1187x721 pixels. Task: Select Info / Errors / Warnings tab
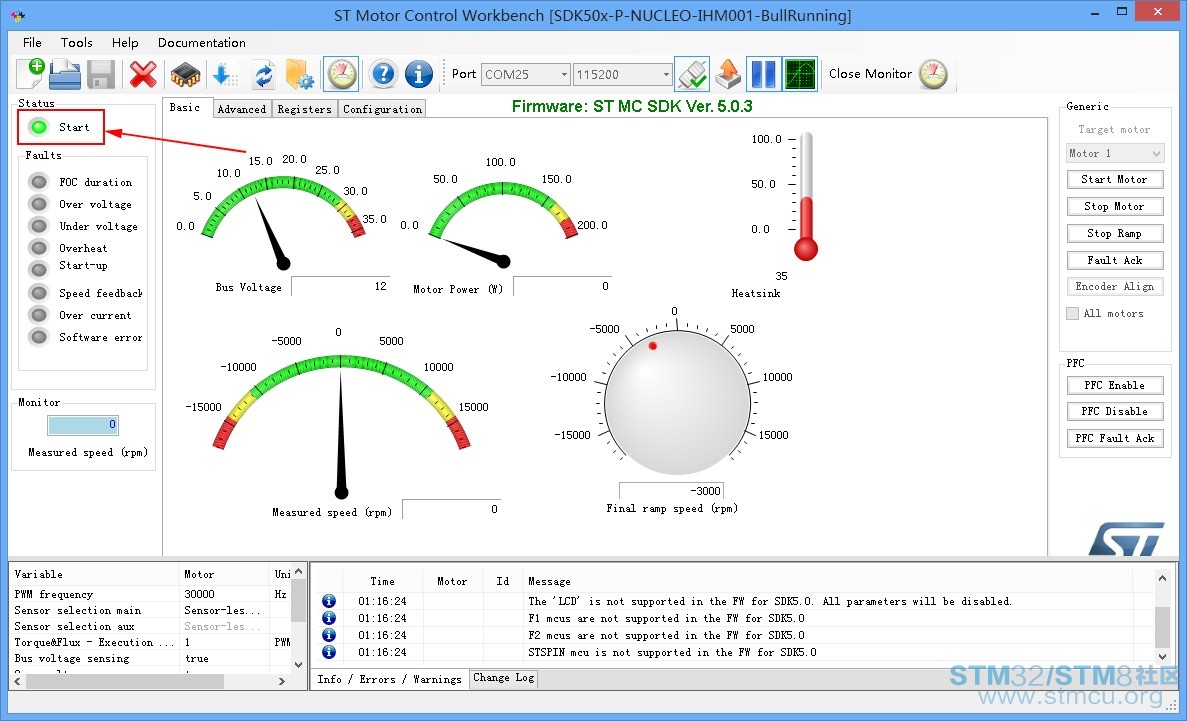click(389, 679)
